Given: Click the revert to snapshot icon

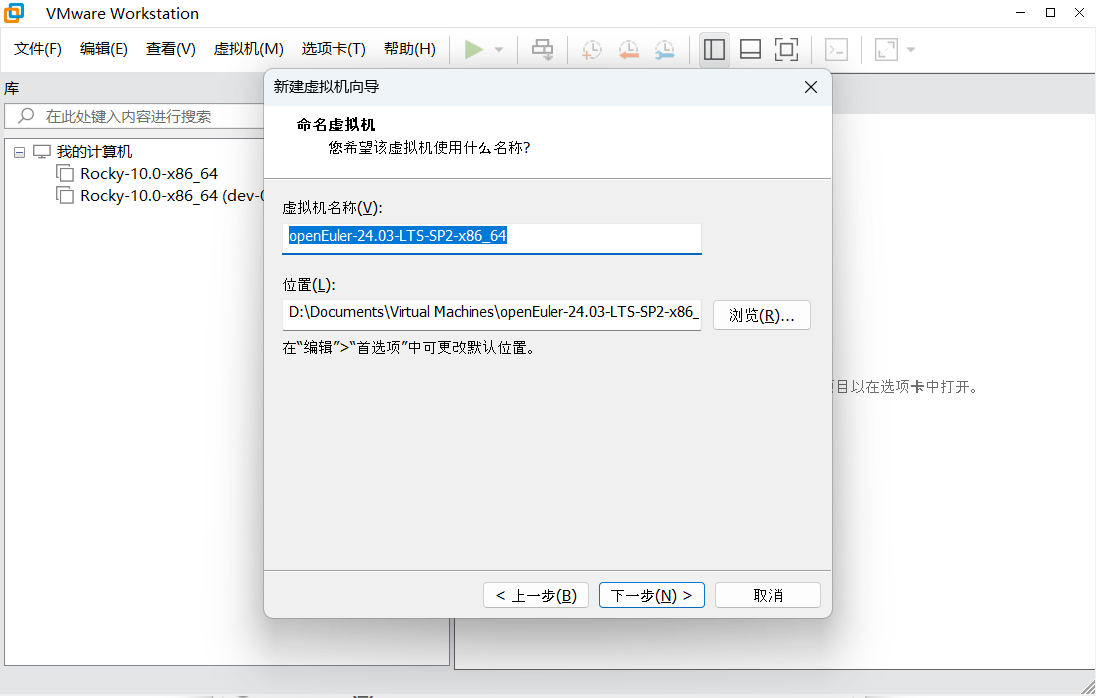Looking at the screenshot, I should point(628,50).
